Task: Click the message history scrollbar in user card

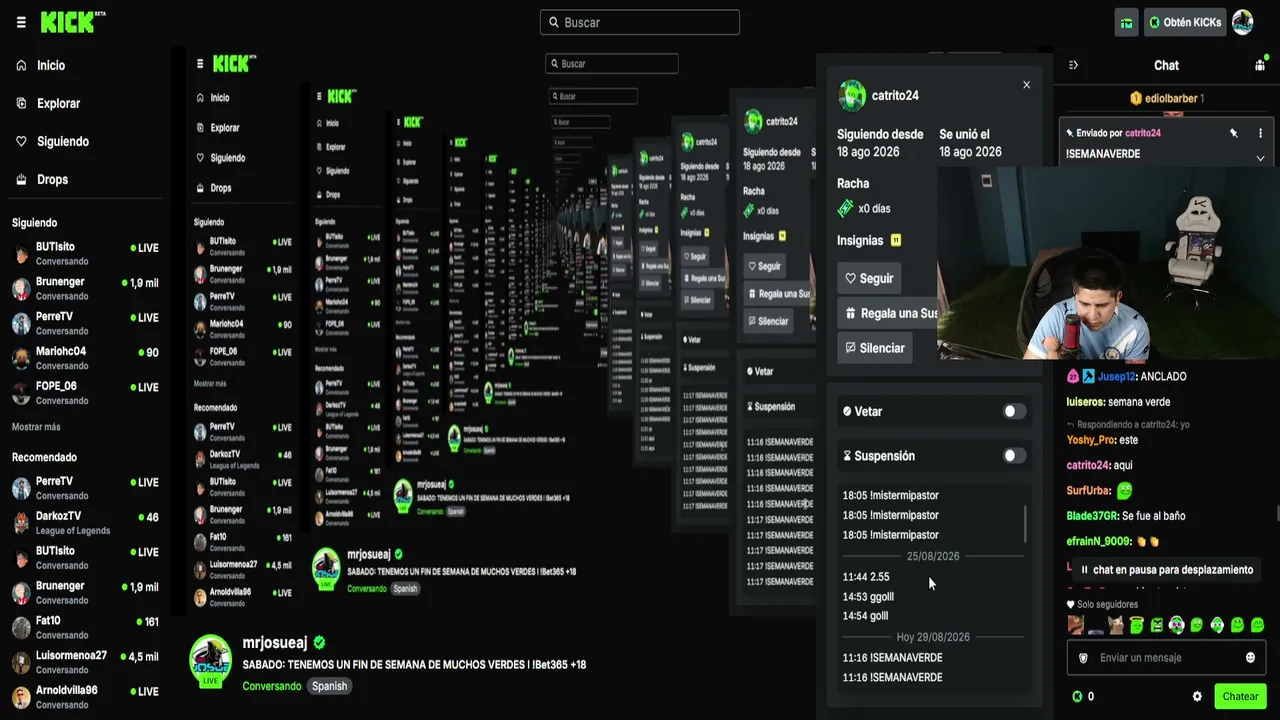Action: pos(1026,524)
